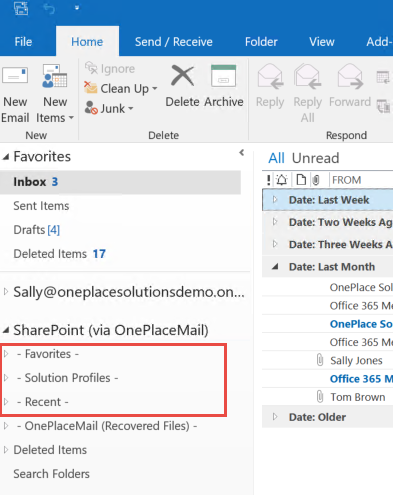Click the Undo arrow in title bar
Viewport: 393px width, 495px height.
[49, 8]
